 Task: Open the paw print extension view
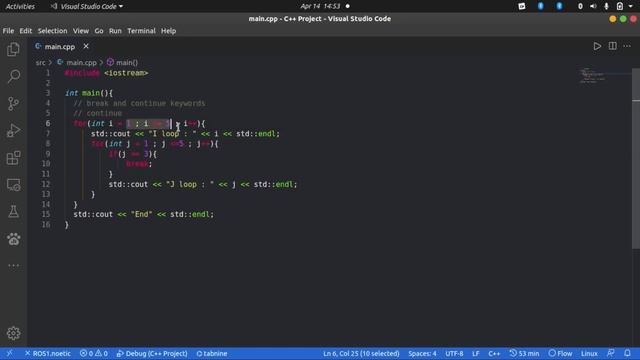13,239
